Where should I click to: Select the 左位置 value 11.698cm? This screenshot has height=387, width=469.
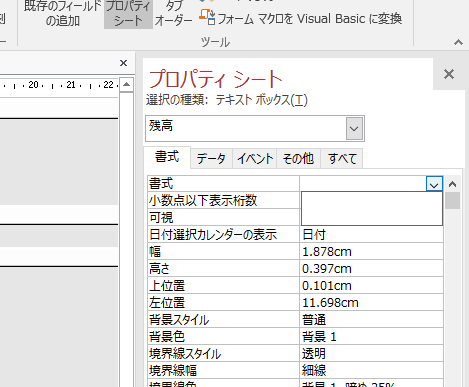[371, 303]
